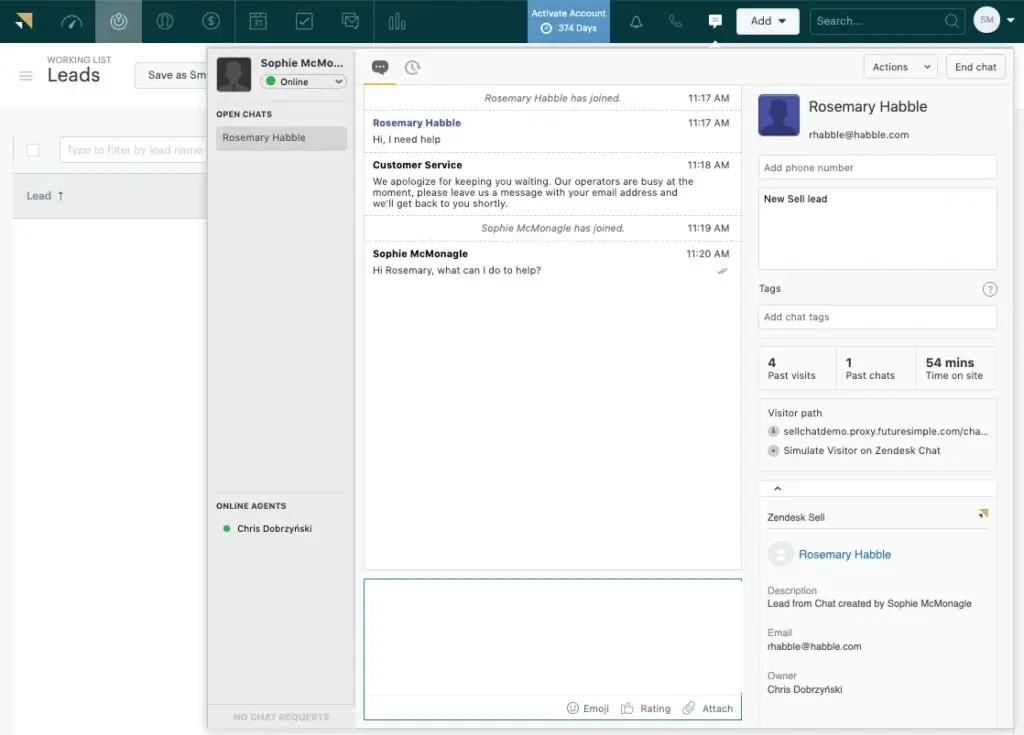This screenshot has width=1024, height=735.
Task: Open the Add dropdown button
Action: click(767, 21)
